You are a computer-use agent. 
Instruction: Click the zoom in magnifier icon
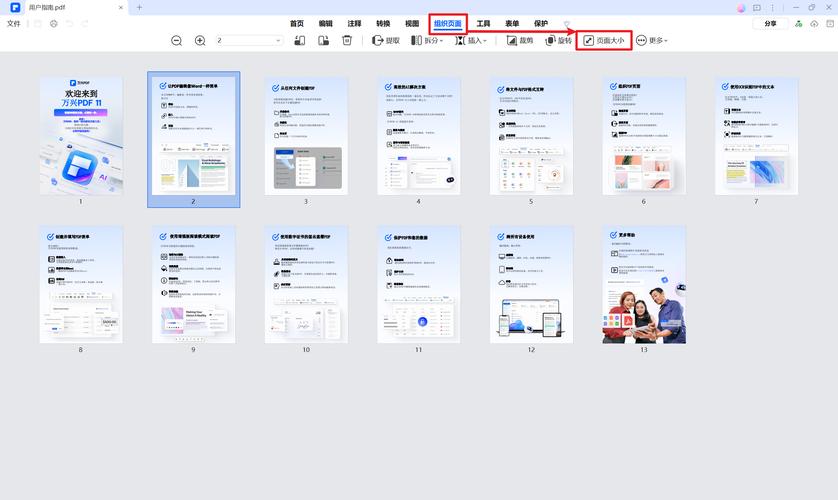(x=200, y=41)
